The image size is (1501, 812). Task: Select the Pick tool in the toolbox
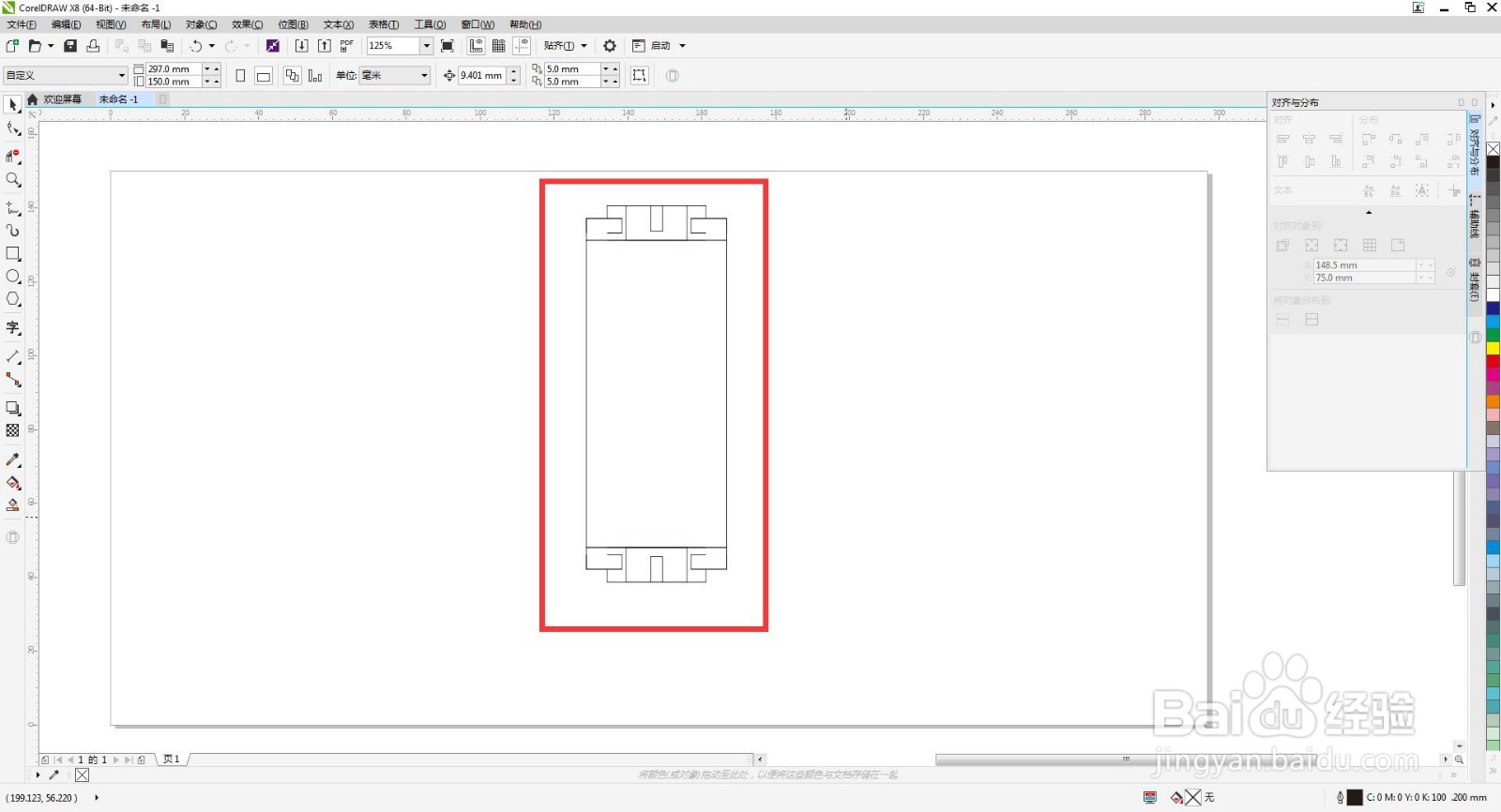(x=13, y=105)
